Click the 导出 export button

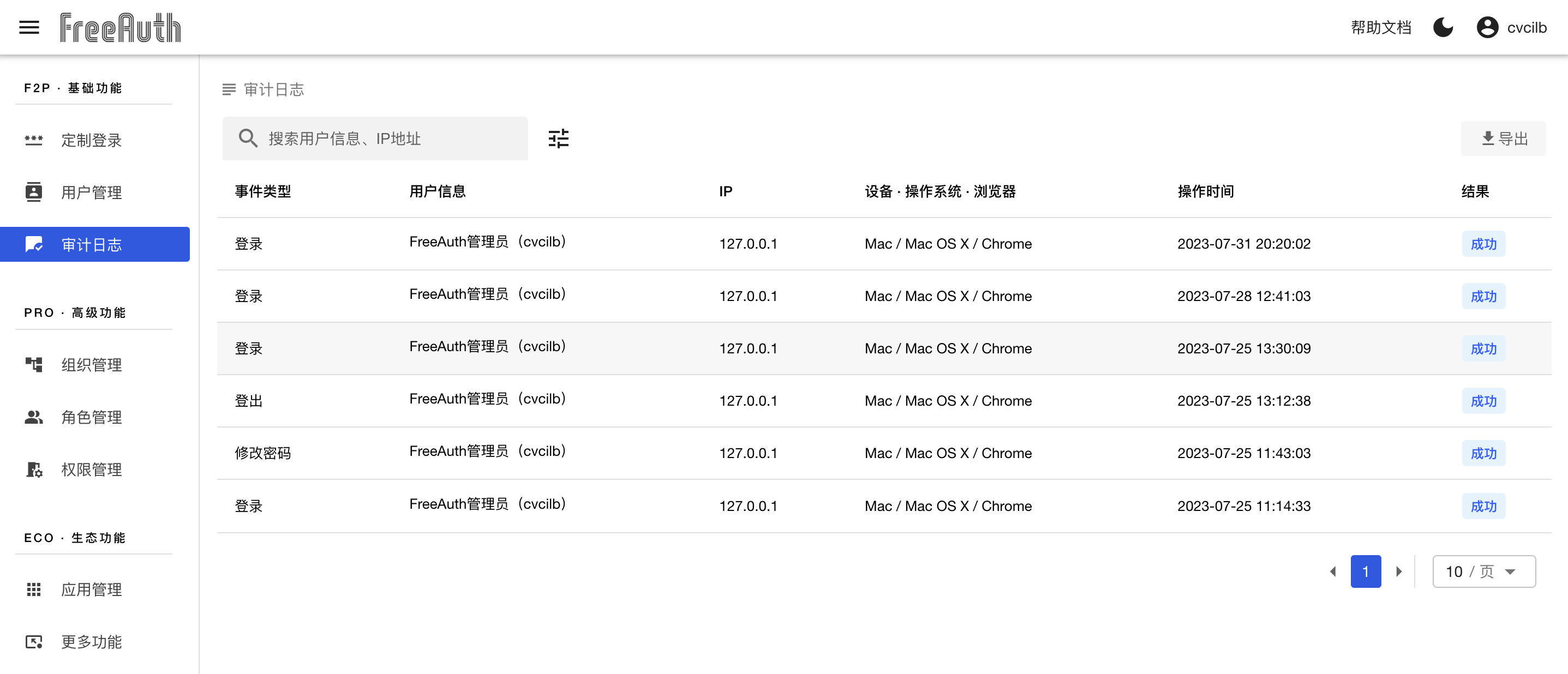pyautogui.click(x=1504, y=138)
